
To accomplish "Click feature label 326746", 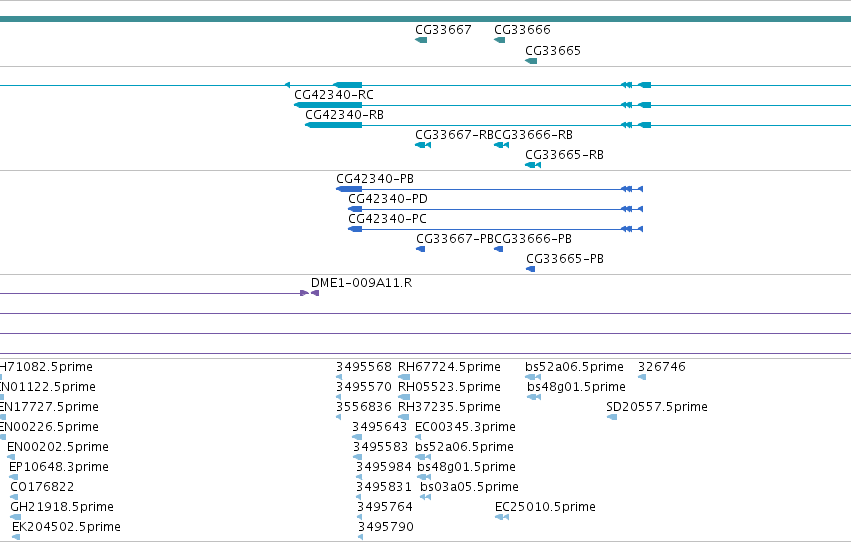I will coord(662,367).
